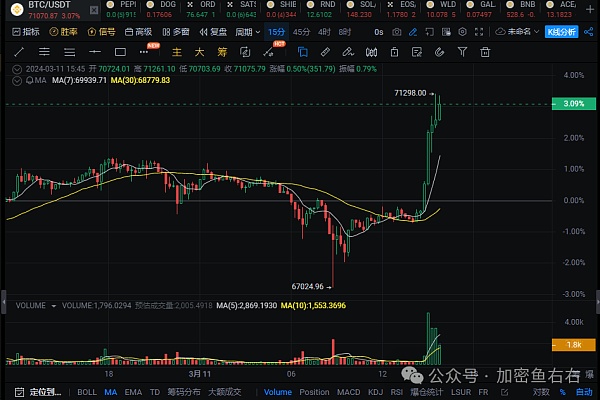Add a new symbol tab with plus

click(x=590, y=10)
